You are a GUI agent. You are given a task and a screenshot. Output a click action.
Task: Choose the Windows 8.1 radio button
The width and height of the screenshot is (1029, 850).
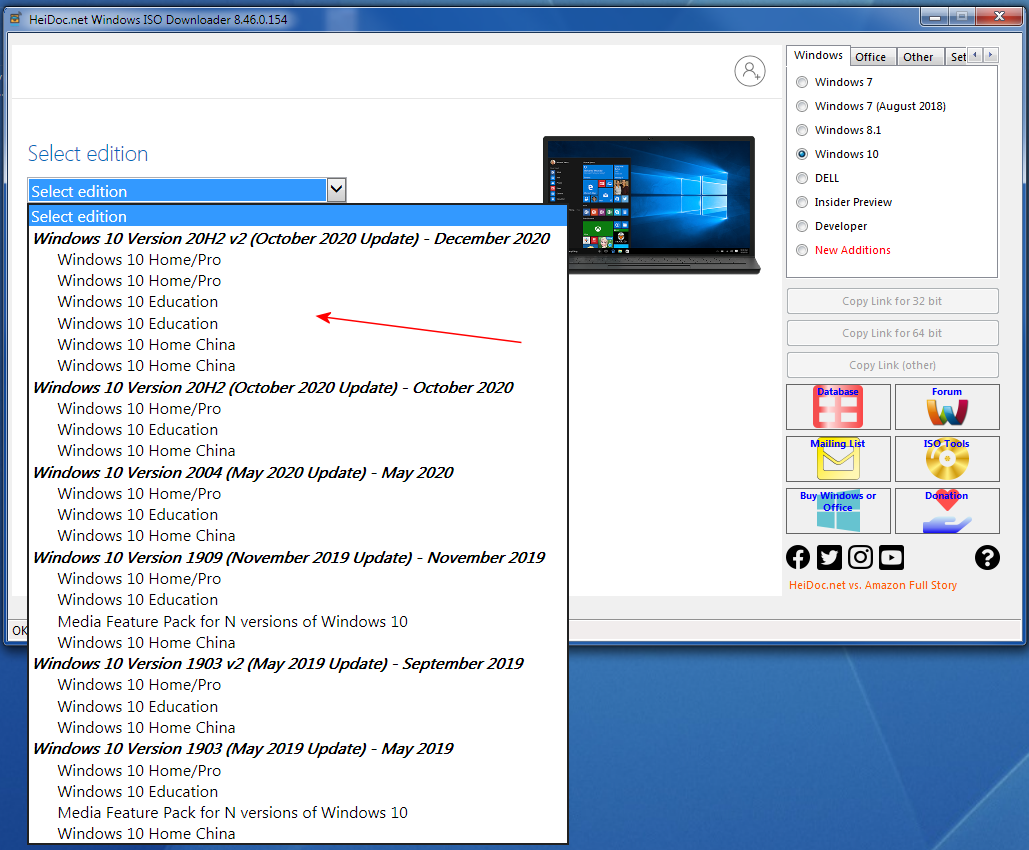click(802, 130)
